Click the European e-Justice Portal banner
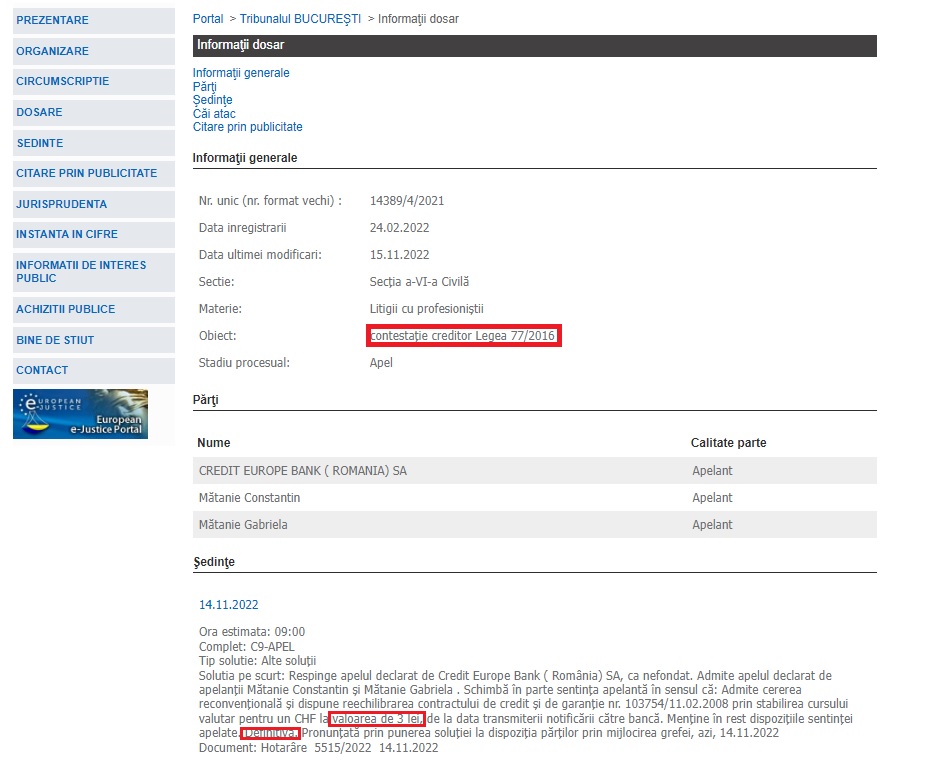This screenshot has height=767, width=934. click(x=80, y=414)
